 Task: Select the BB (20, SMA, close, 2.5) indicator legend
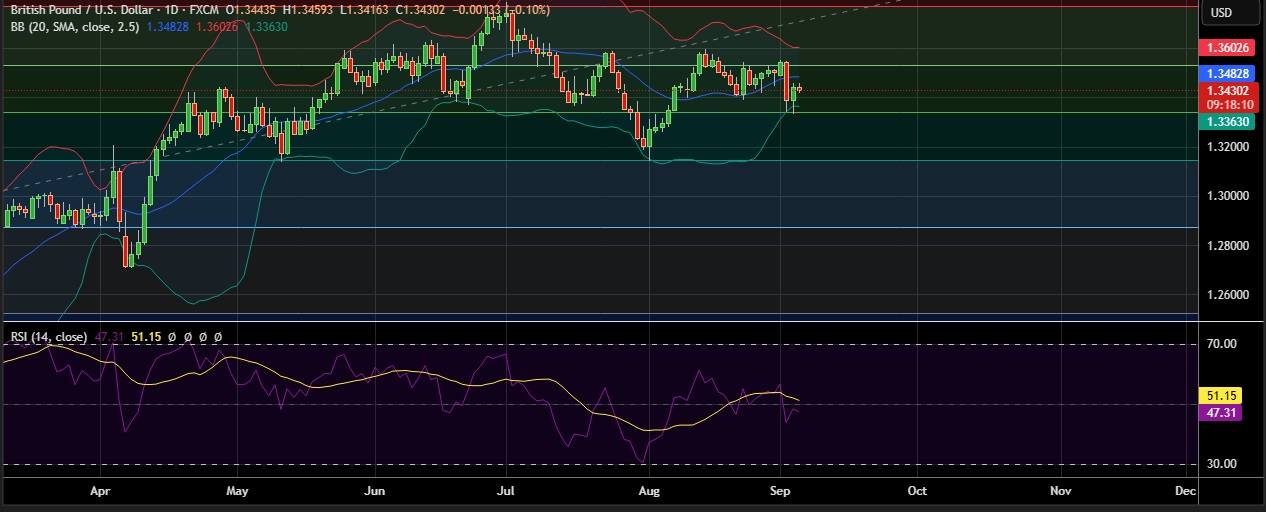click(75, 27)
